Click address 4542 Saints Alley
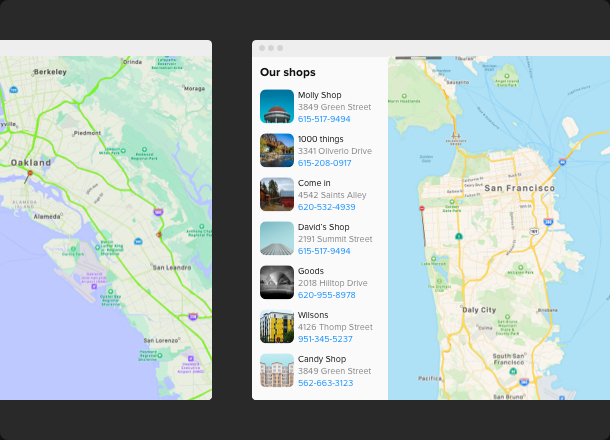This screenshot has width=610, height=440. (332, 195)
